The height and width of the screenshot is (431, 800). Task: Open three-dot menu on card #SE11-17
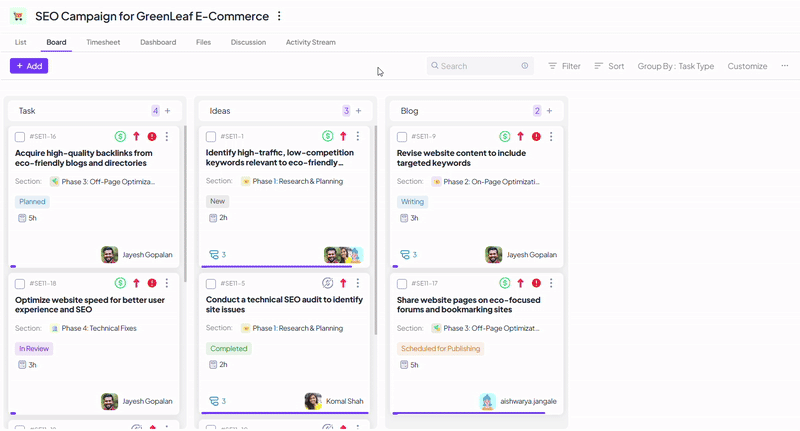click(x=551, y=283)
